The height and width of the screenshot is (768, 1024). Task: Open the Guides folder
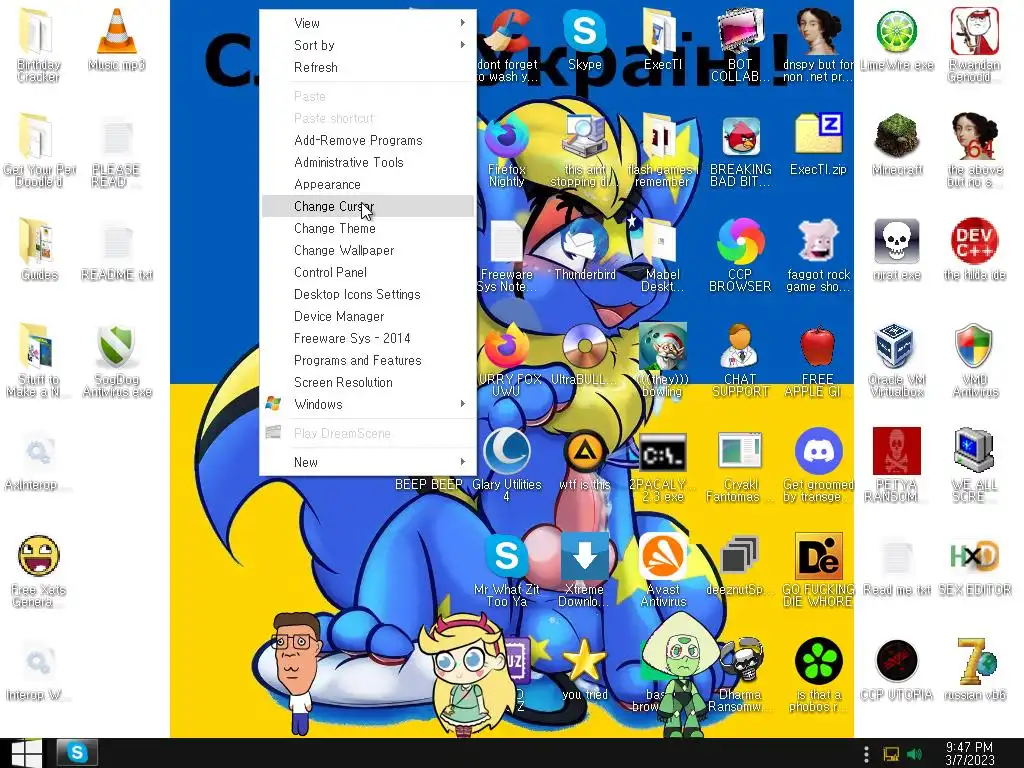coord(38,242)
